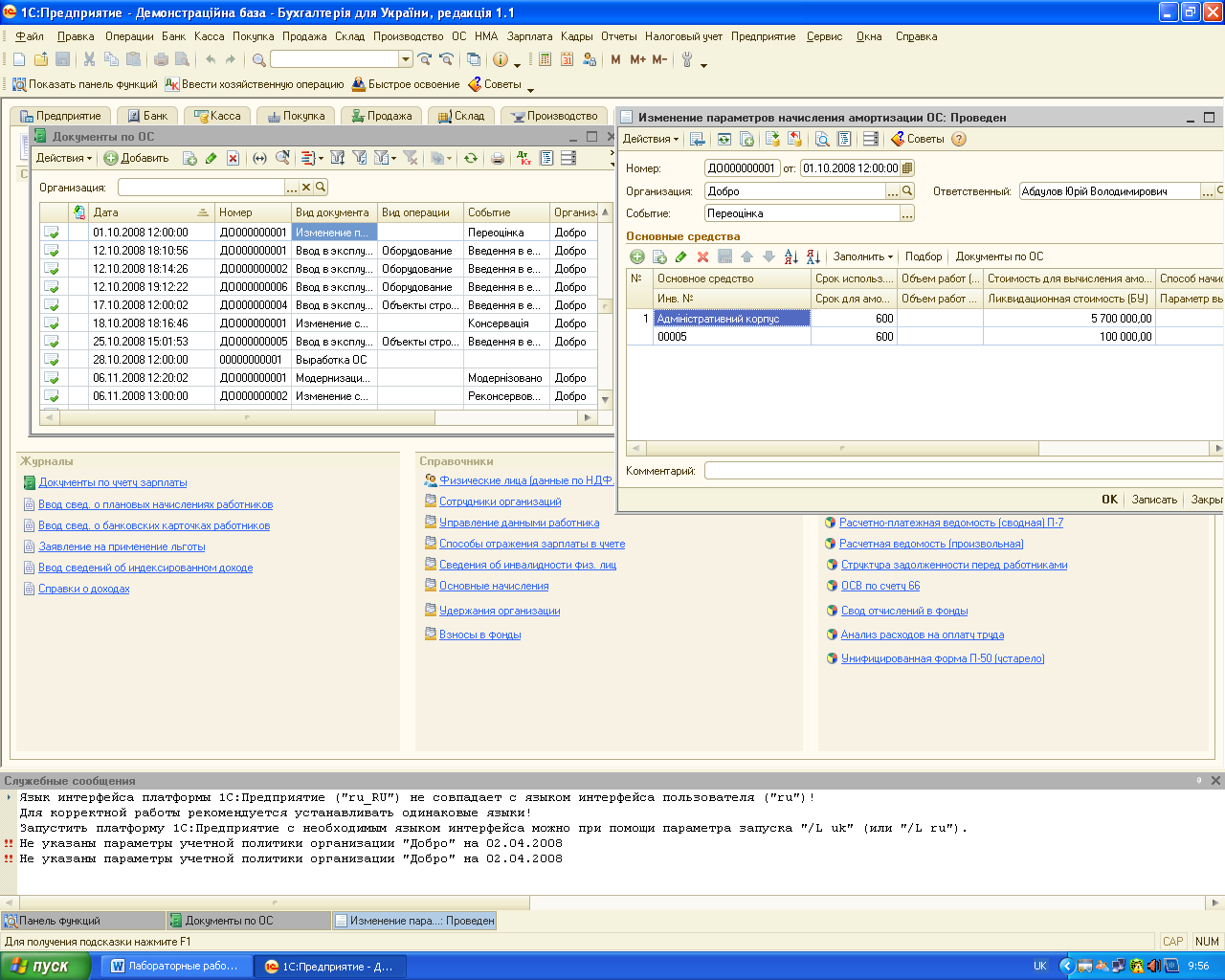Switch to the Склад tab

pos(460,116)
